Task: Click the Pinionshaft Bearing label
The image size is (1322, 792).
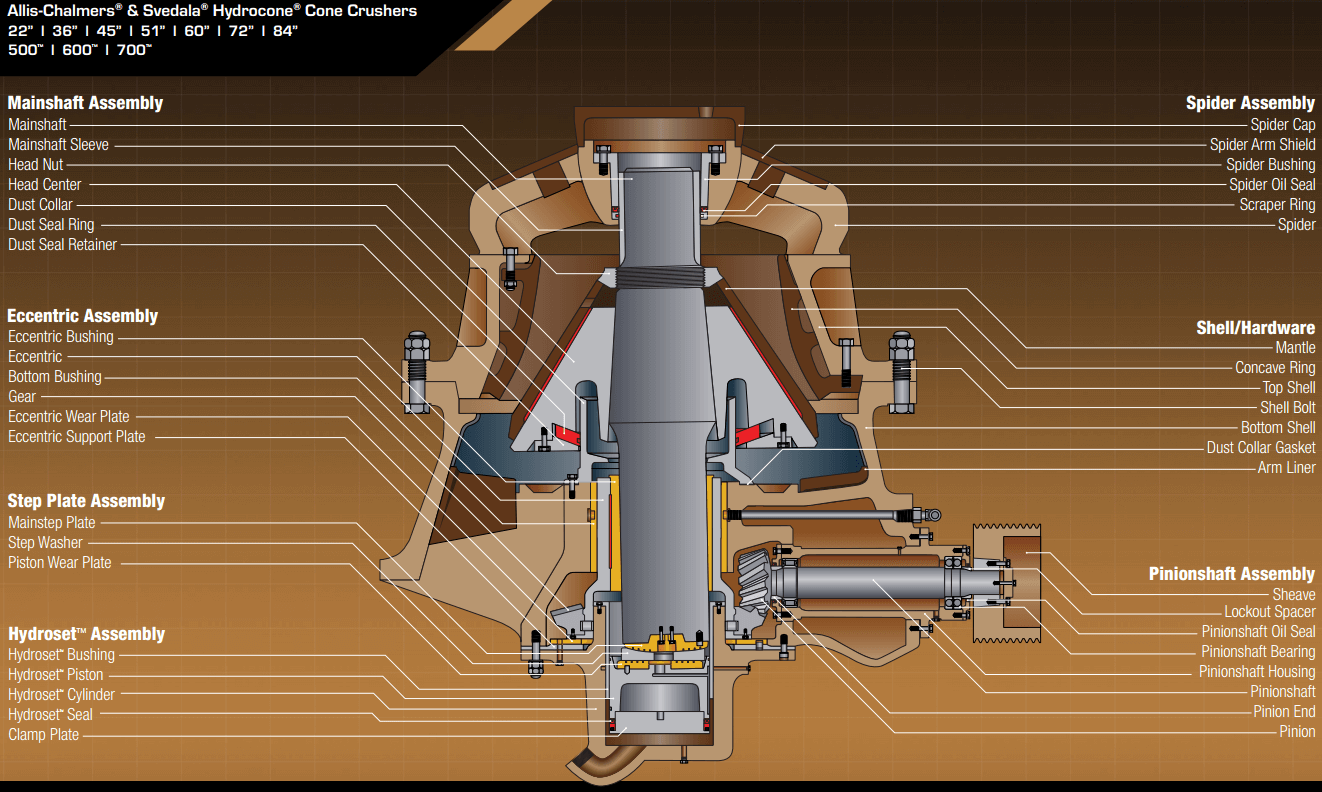Action: pyautogui.click(x=1258, y=652)
